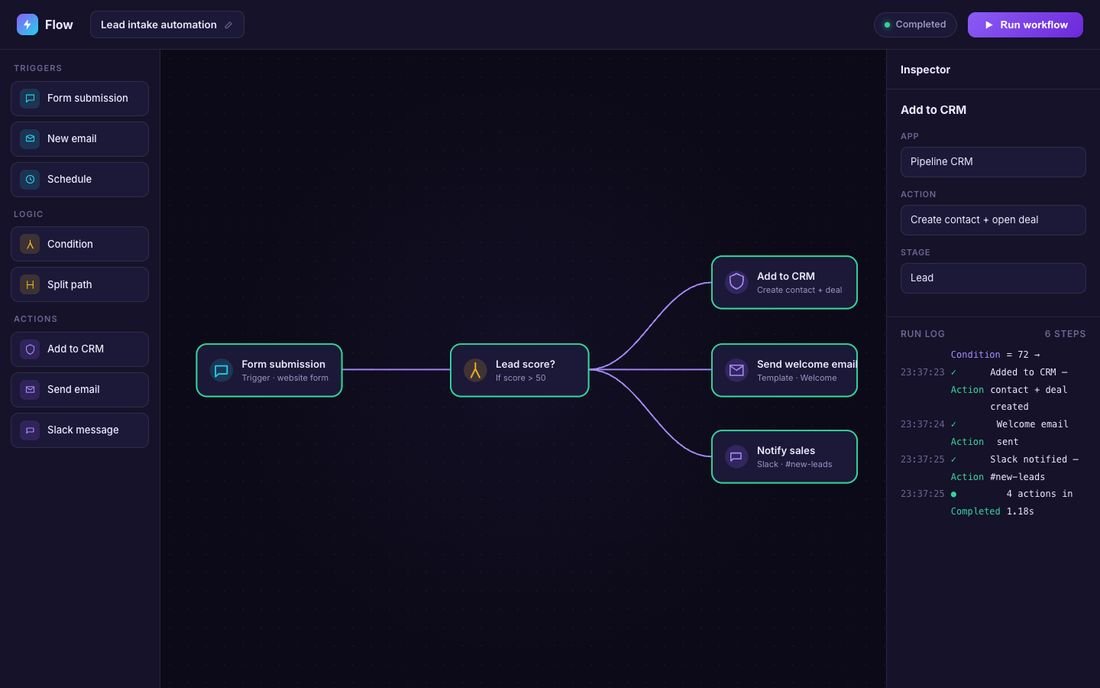Click 'Trigger · website form' subtitle text
The height and width of the screenshot is (688, 1100).
click(285, 378)
